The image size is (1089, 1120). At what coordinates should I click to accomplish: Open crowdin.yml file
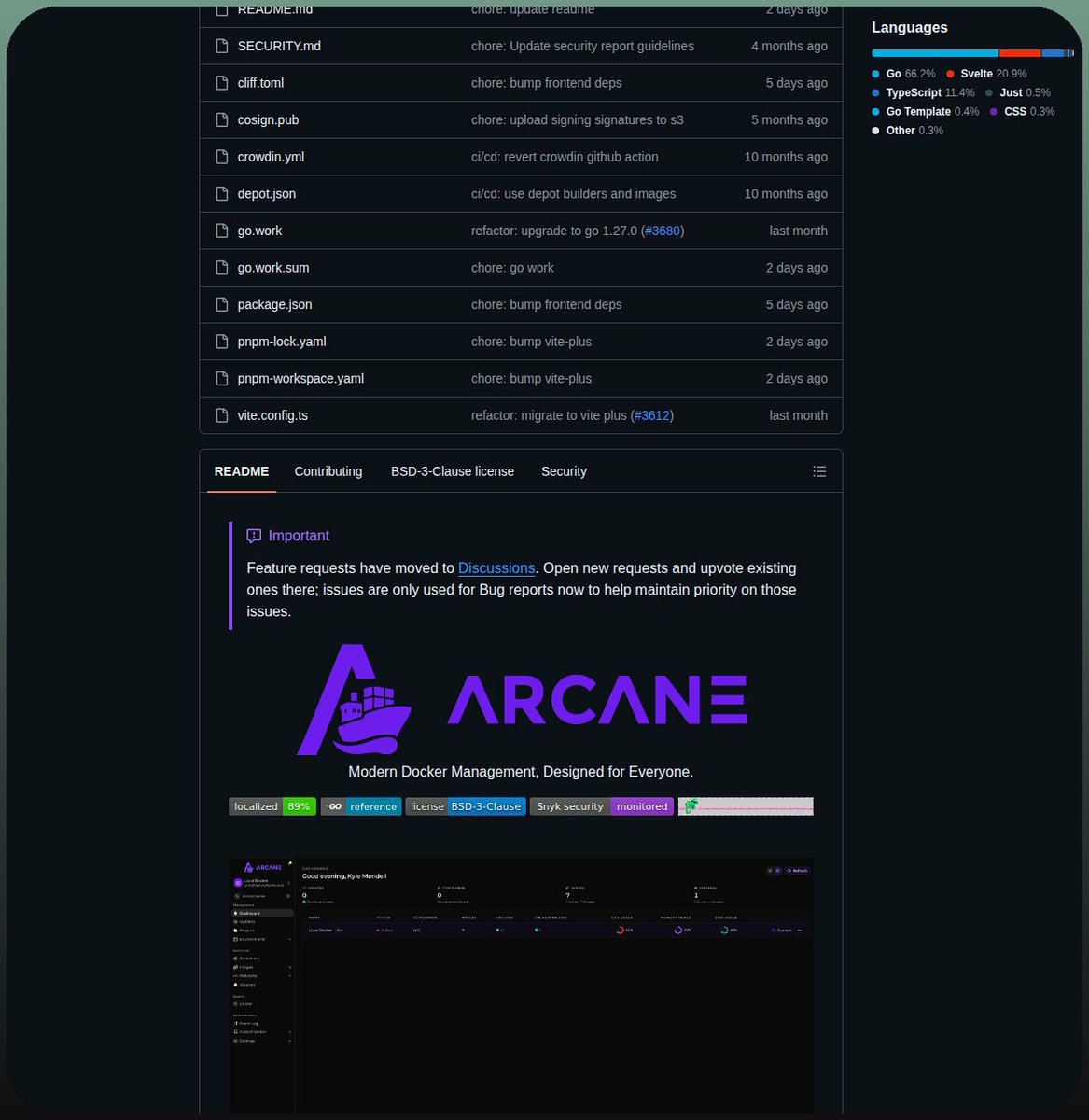click(271, 157)
